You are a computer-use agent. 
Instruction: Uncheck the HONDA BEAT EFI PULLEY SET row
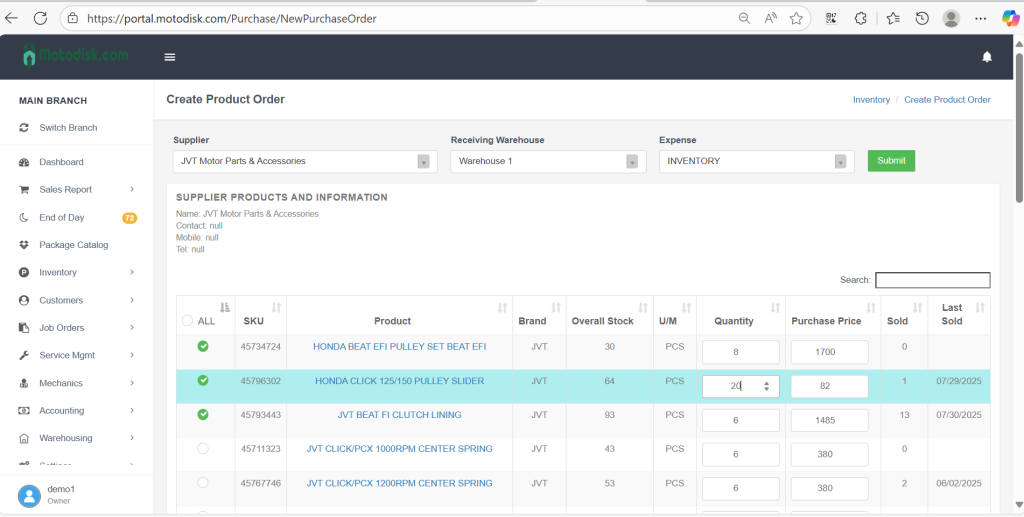click(203, 346)
